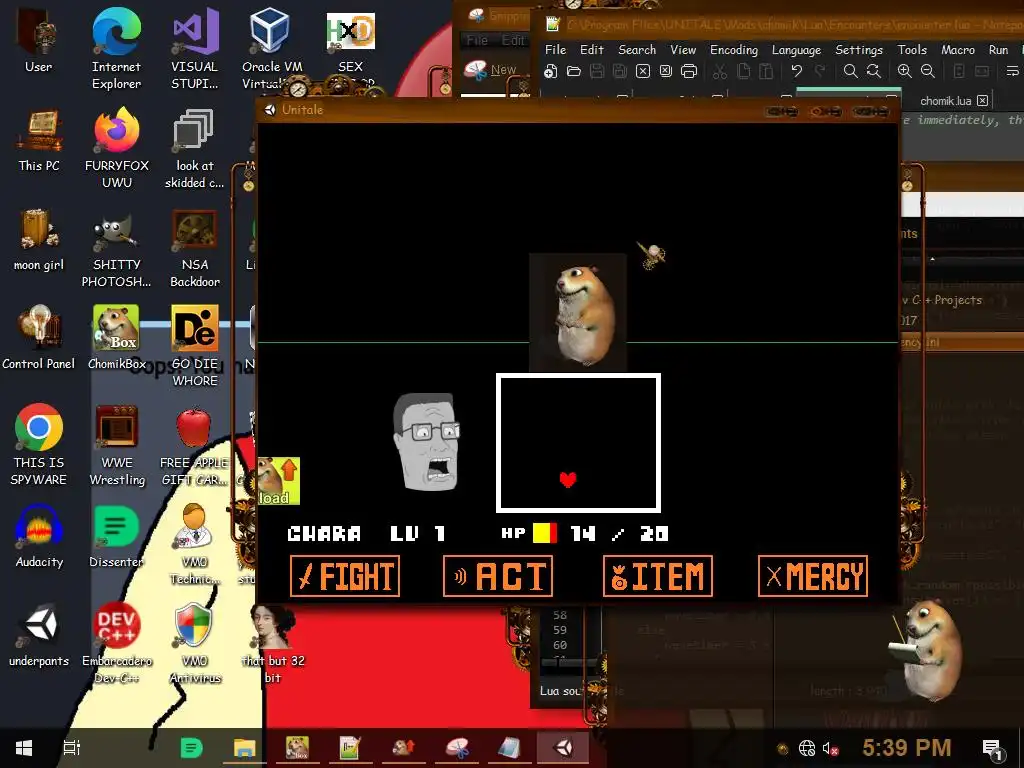Click the Replace icon in Notepad++ toolbar
This screenshot has height=768, width=1024.
[x=873, y=71]
